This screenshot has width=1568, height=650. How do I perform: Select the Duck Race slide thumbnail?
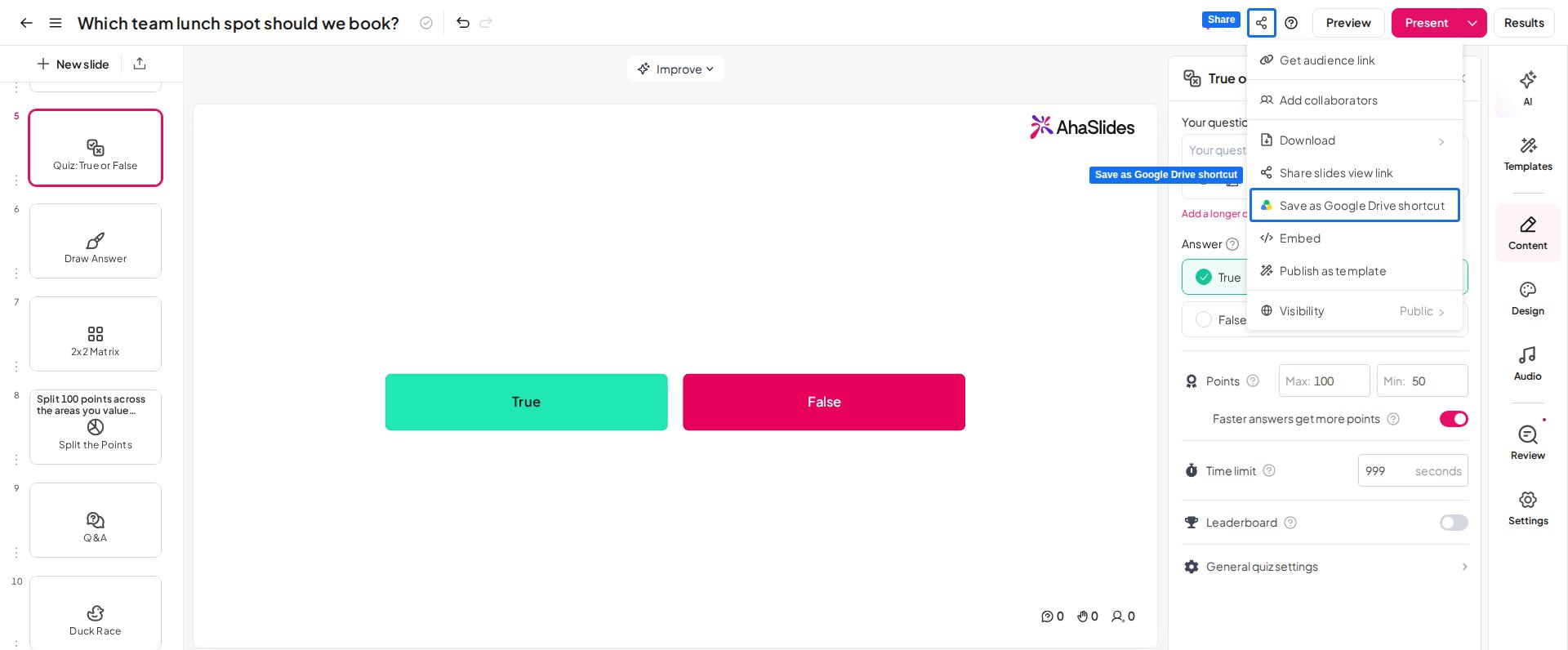coord(96,612)
